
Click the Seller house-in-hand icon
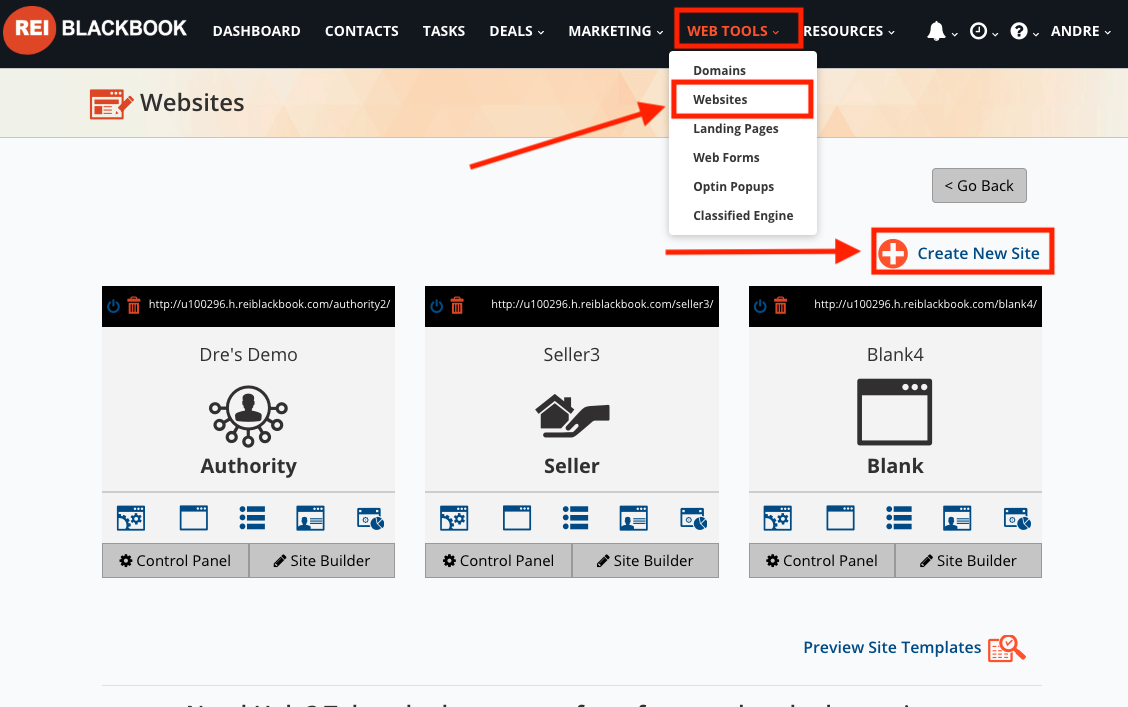572,416
